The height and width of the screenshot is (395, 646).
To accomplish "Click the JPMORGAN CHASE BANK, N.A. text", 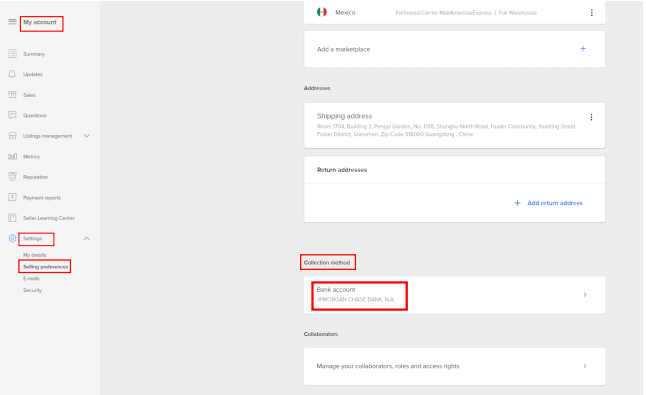I will pyautogui.click(x=356, y=299).
